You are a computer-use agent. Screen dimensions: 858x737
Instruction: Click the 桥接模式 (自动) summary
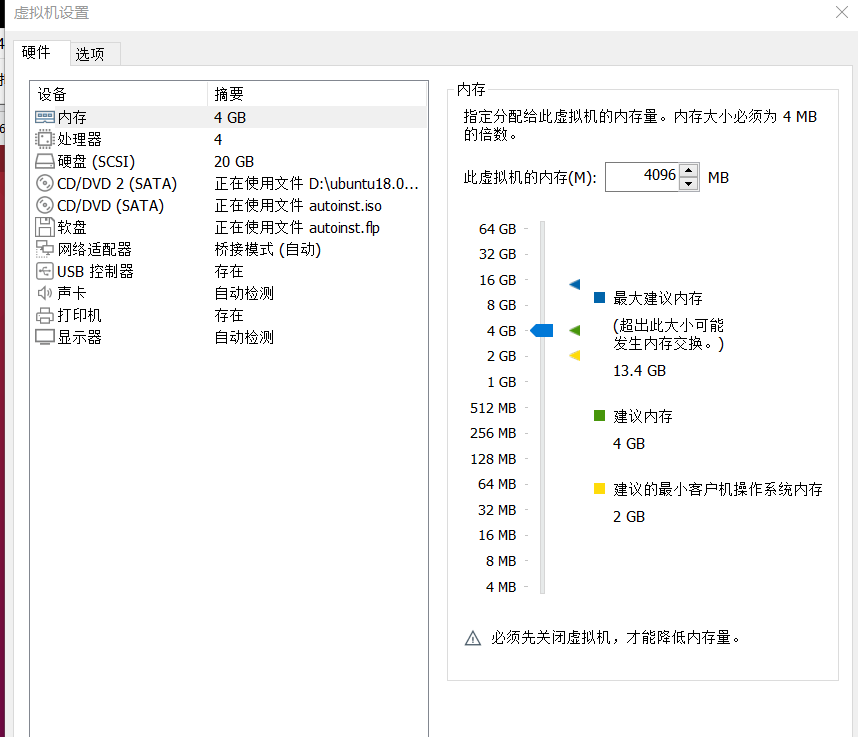pyautogui.click(x=268, y=249)
